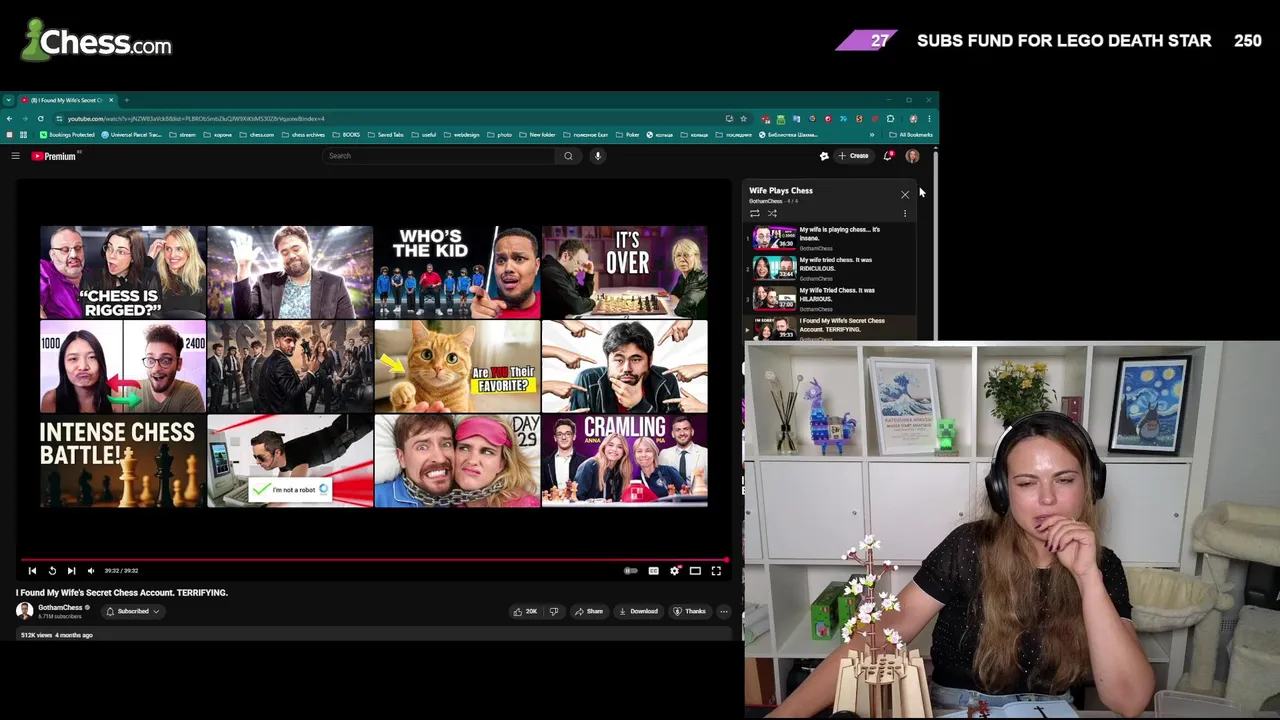Open the new browser tab plus button
Viewport: 1280px width, 720px height.
pos(126,100)
